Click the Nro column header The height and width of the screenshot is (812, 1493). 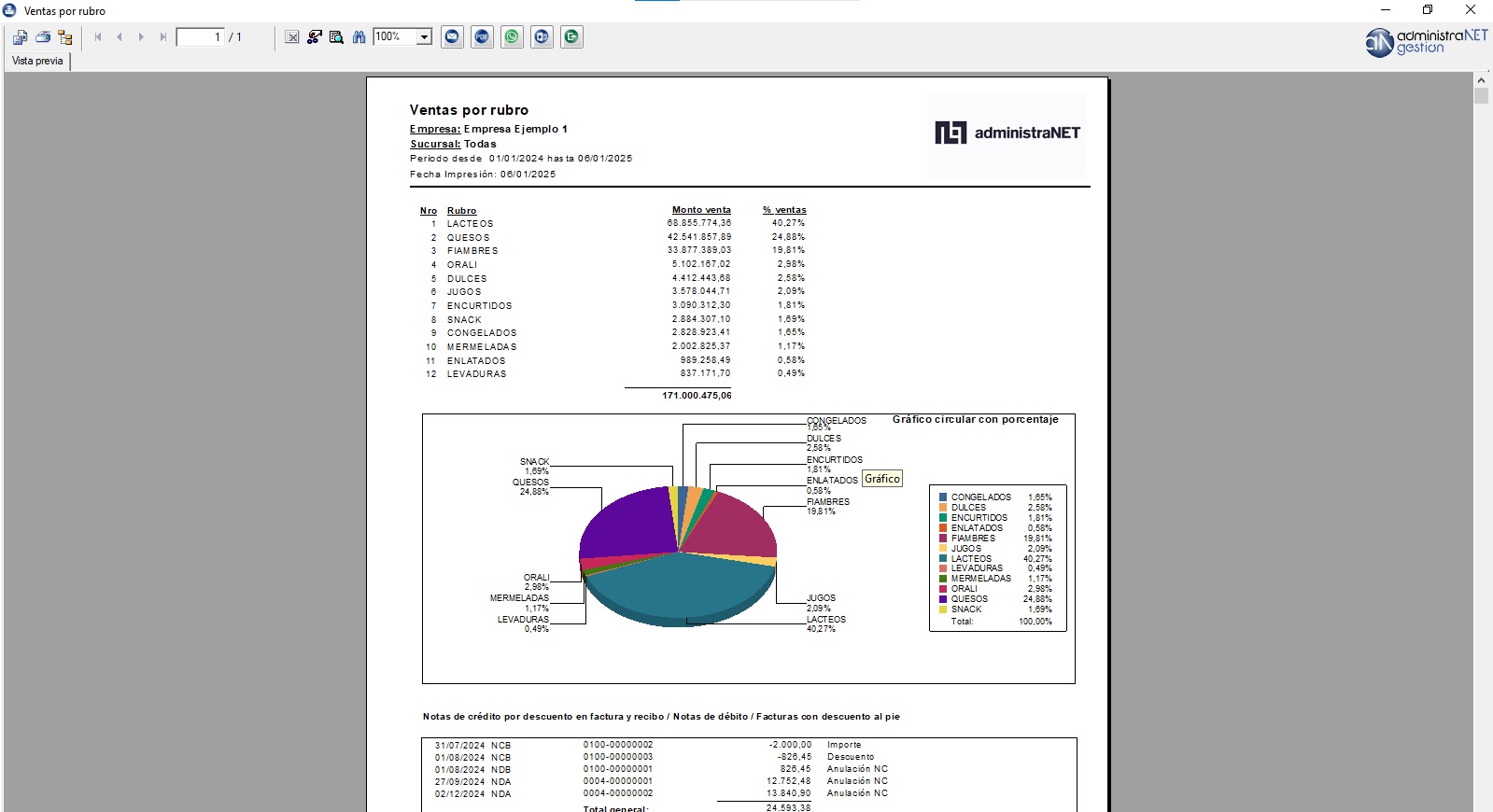(429, 211)
